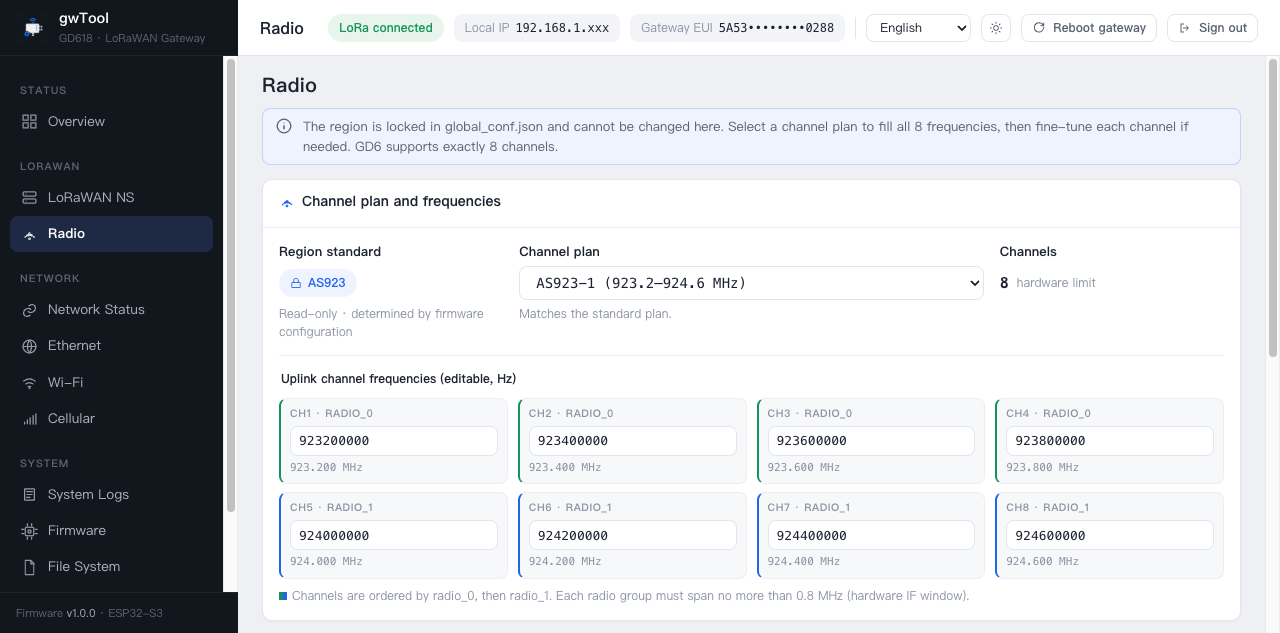The width and height of the screenshot is (1280, 633).
Task: Toggle the light/dark theme sun button
Action: tap(996, 28)
